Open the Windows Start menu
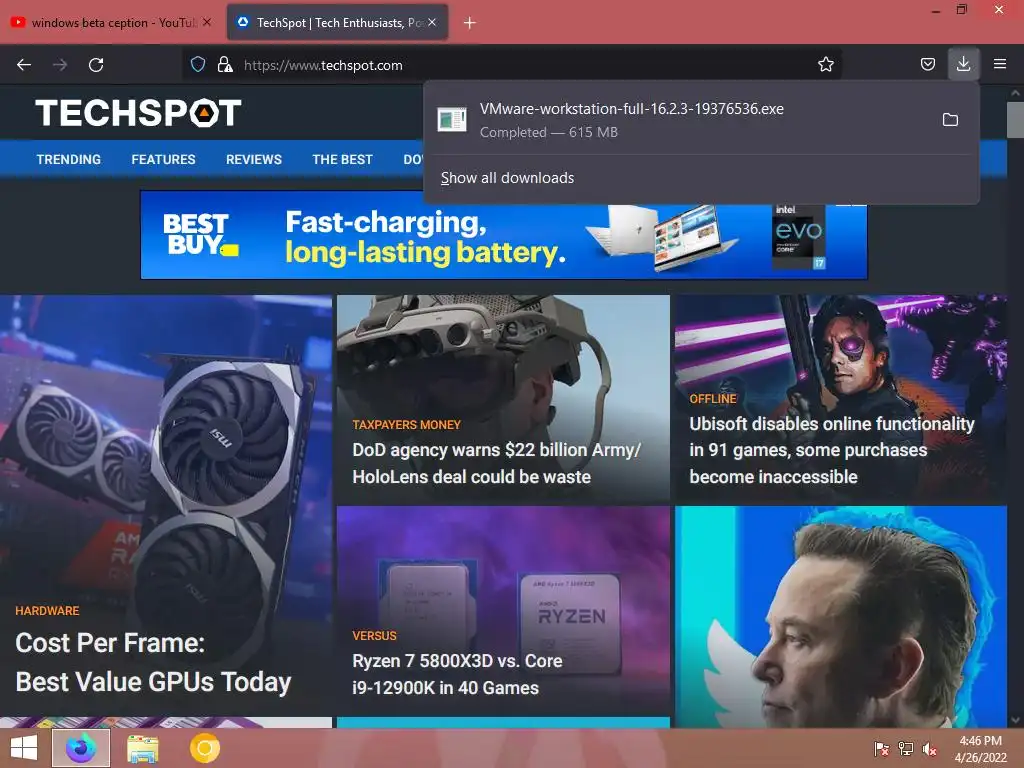This screenshot has width=1024, height=768. (x=24, y=748)
